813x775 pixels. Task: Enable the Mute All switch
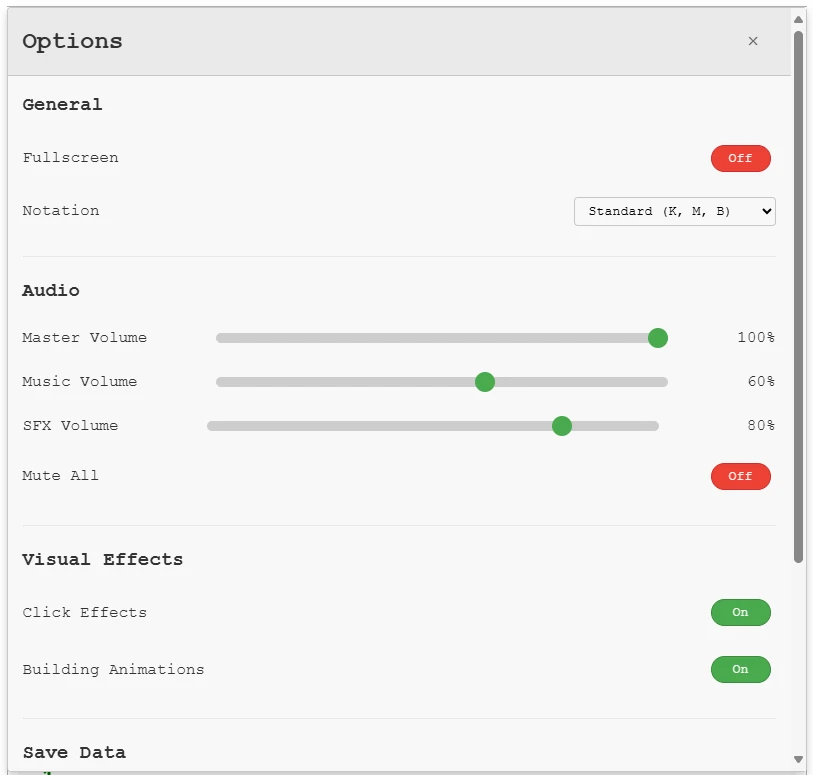740,476
